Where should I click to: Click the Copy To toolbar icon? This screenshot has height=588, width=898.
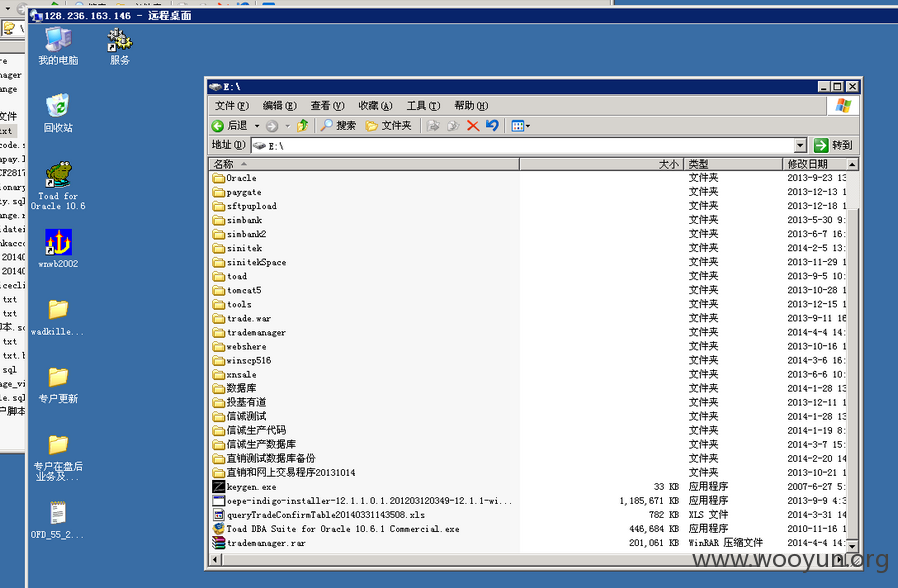click(x=453, y=125)
